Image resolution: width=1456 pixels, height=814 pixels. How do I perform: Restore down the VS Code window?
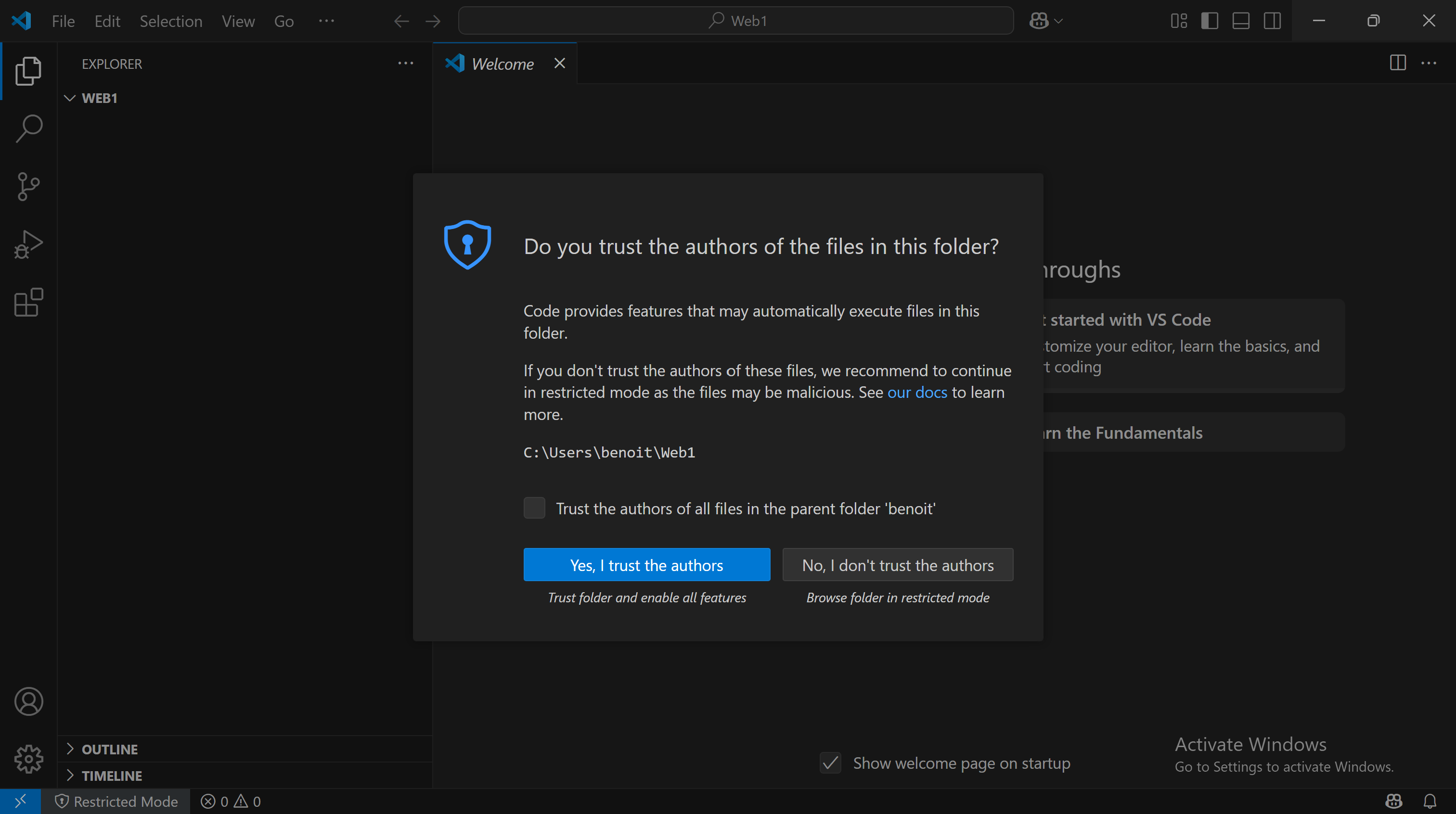click(x=1373, y=21)
